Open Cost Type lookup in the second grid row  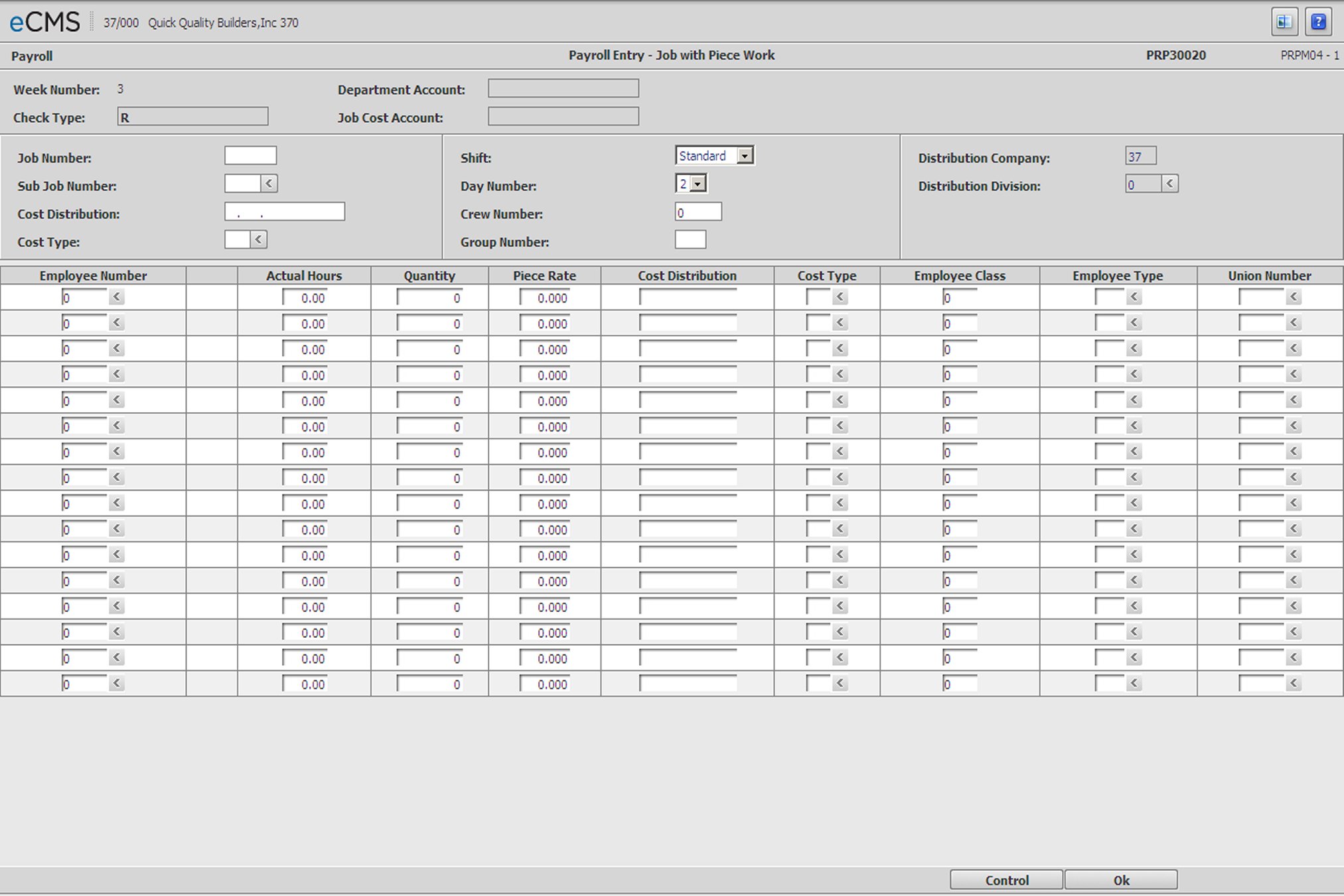[x=840, y=323]
